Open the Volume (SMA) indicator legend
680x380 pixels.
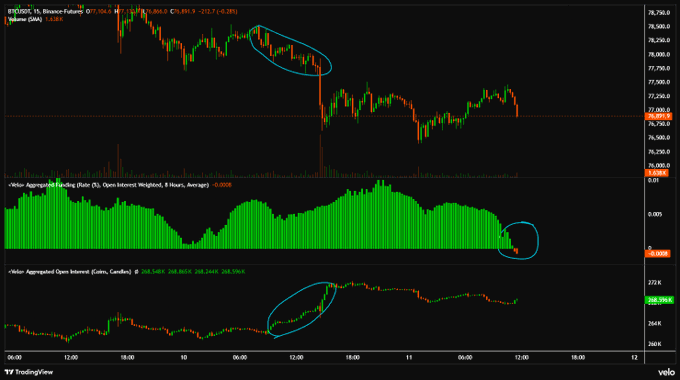(x=25, y=20)
